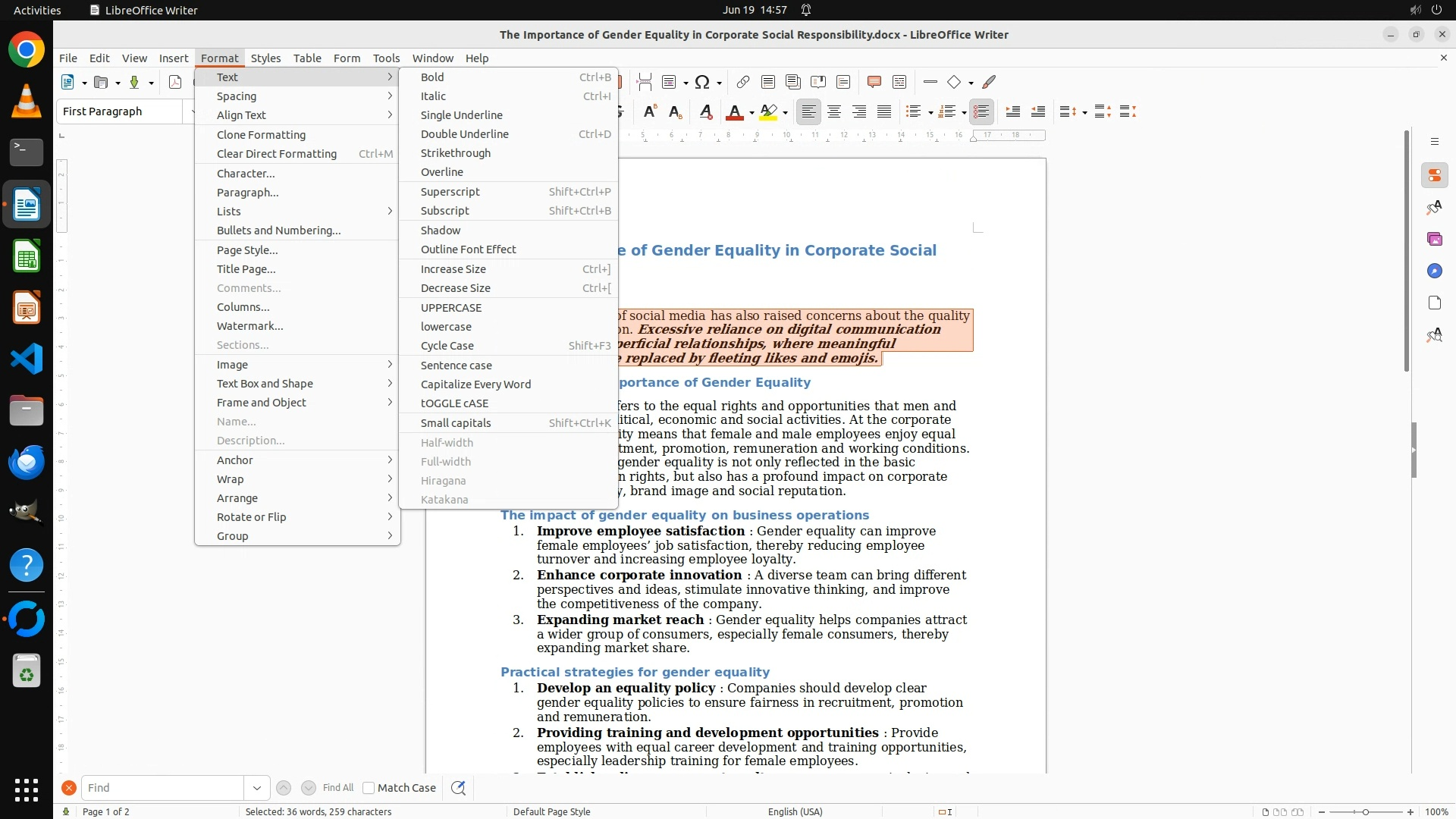Enable the Match Case checkbox
1456x819 pixels.
pyautogui.click(x=369, y=788)
